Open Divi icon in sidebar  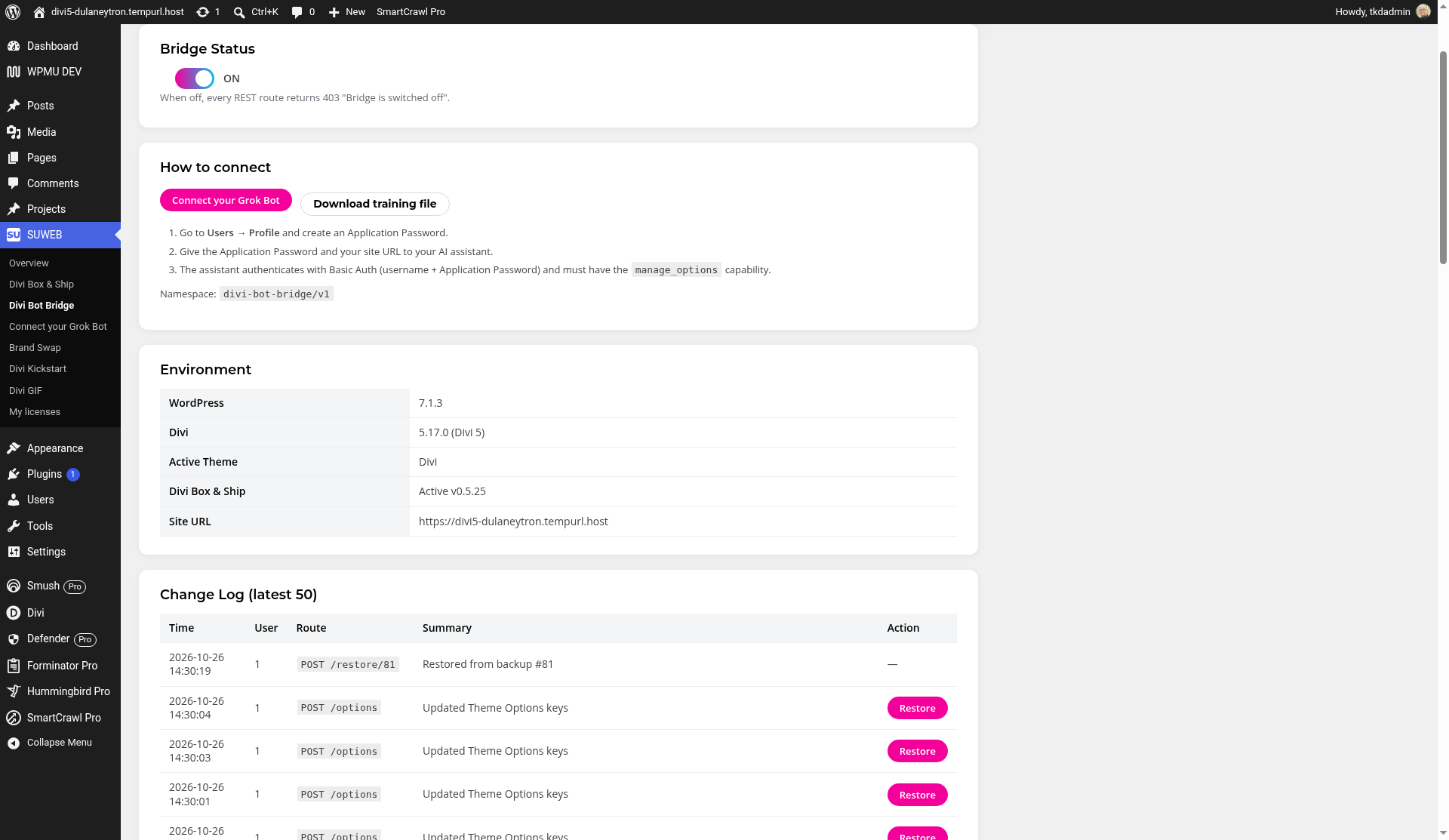14,613
